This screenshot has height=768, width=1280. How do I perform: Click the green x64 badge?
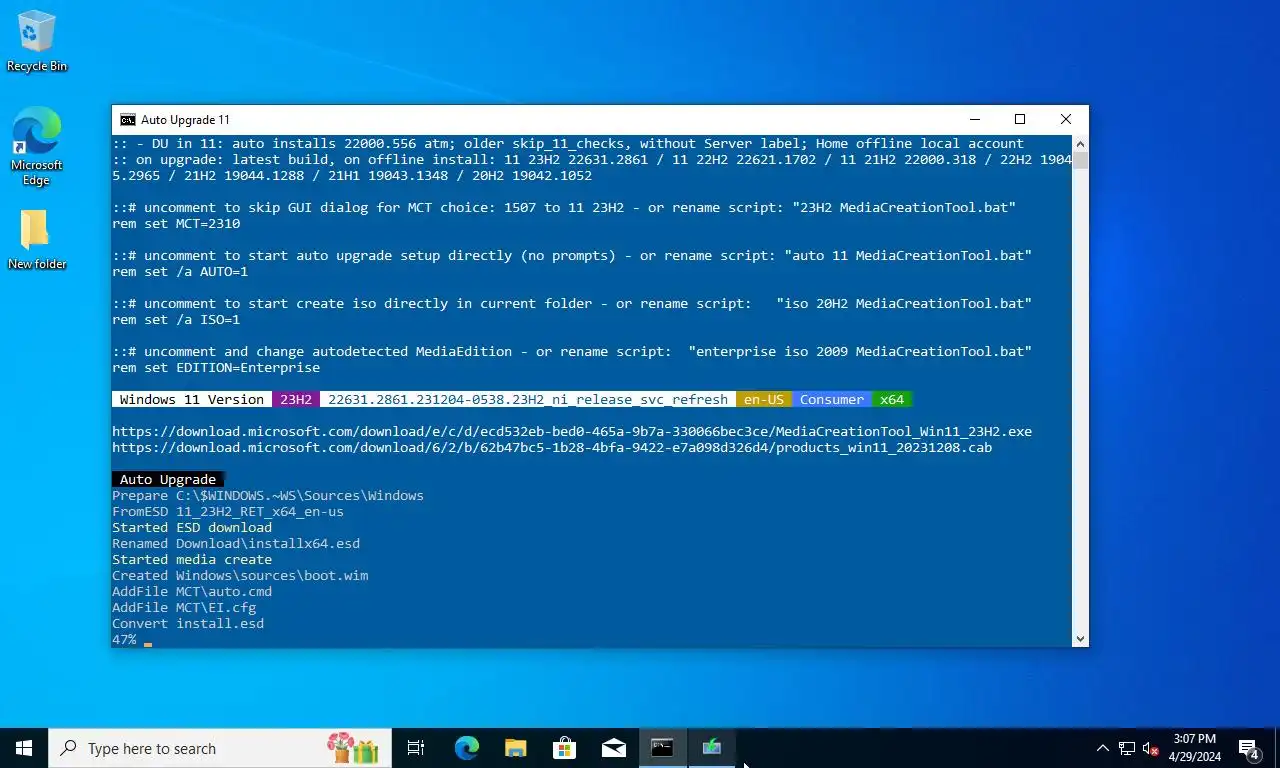(892, 399)
